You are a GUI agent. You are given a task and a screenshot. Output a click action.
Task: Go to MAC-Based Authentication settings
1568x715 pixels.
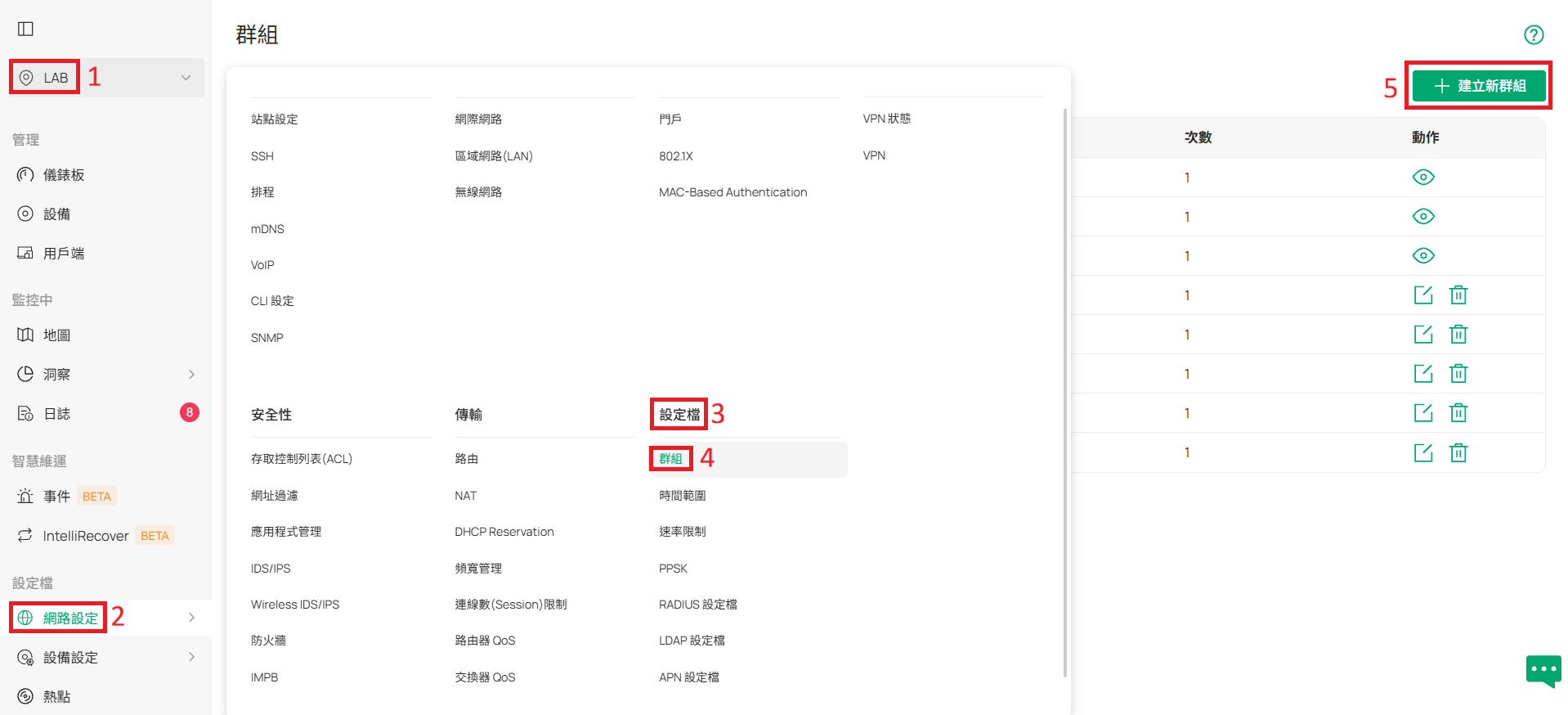click(732, 192)
